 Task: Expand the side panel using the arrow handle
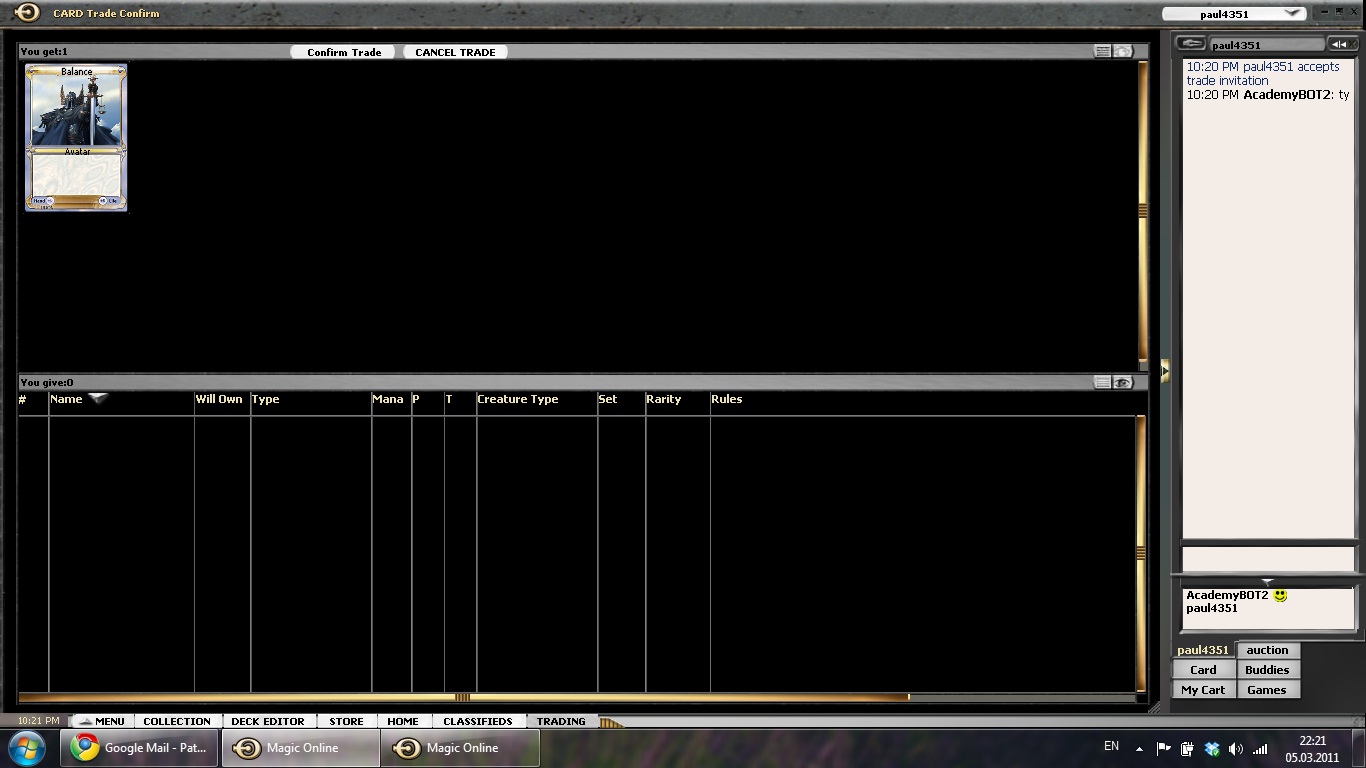coord(1164,371)
